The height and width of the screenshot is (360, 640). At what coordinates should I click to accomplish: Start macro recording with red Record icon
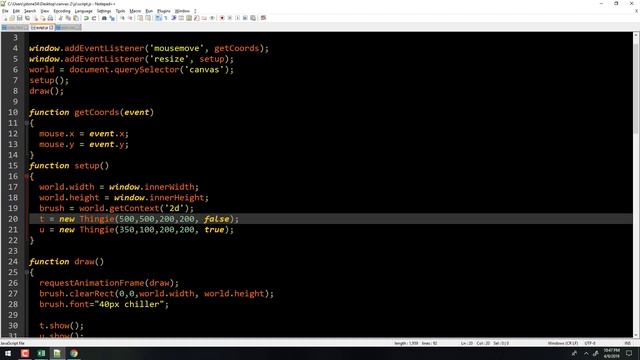[222, 18]
